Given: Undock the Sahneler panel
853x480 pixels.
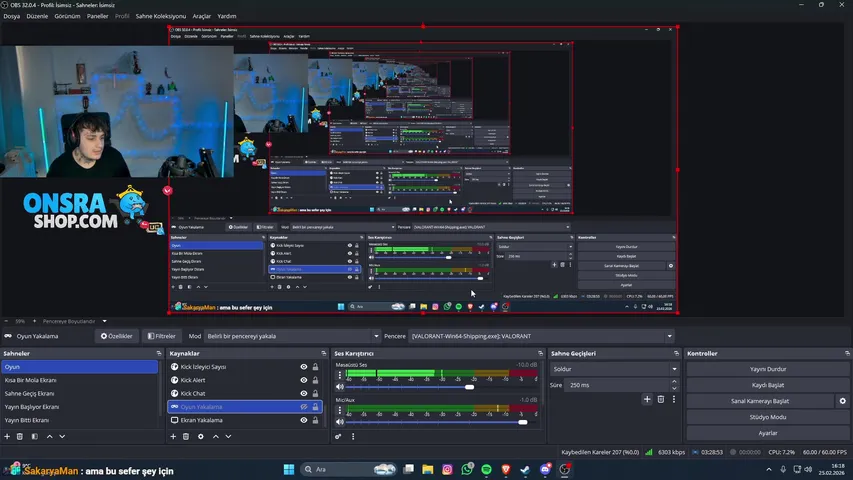Looking at the screenshot, I should pyautogui.click(x=159, y=353).
